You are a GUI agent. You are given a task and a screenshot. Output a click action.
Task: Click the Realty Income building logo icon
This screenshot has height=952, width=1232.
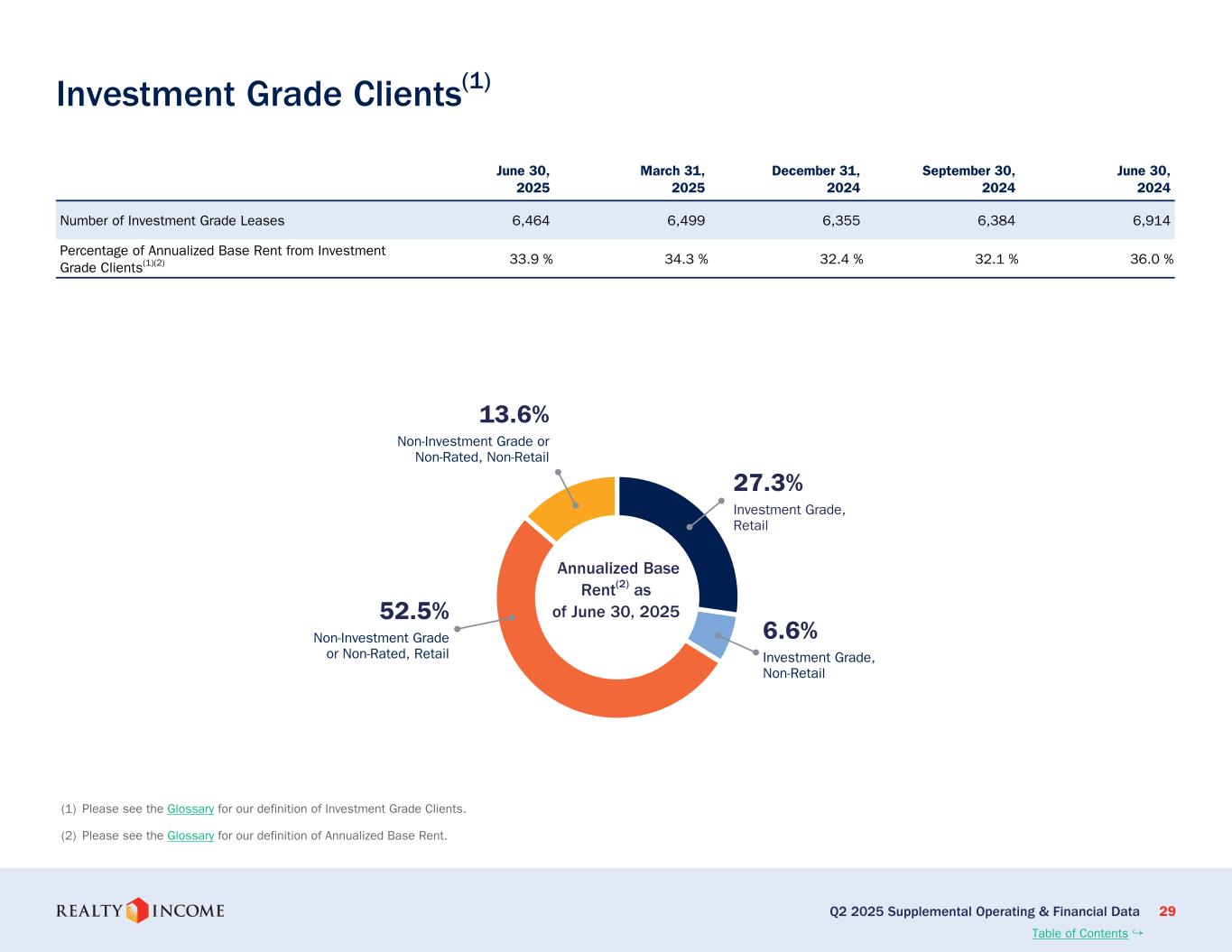pyautogui.click(x=136, y=910)
